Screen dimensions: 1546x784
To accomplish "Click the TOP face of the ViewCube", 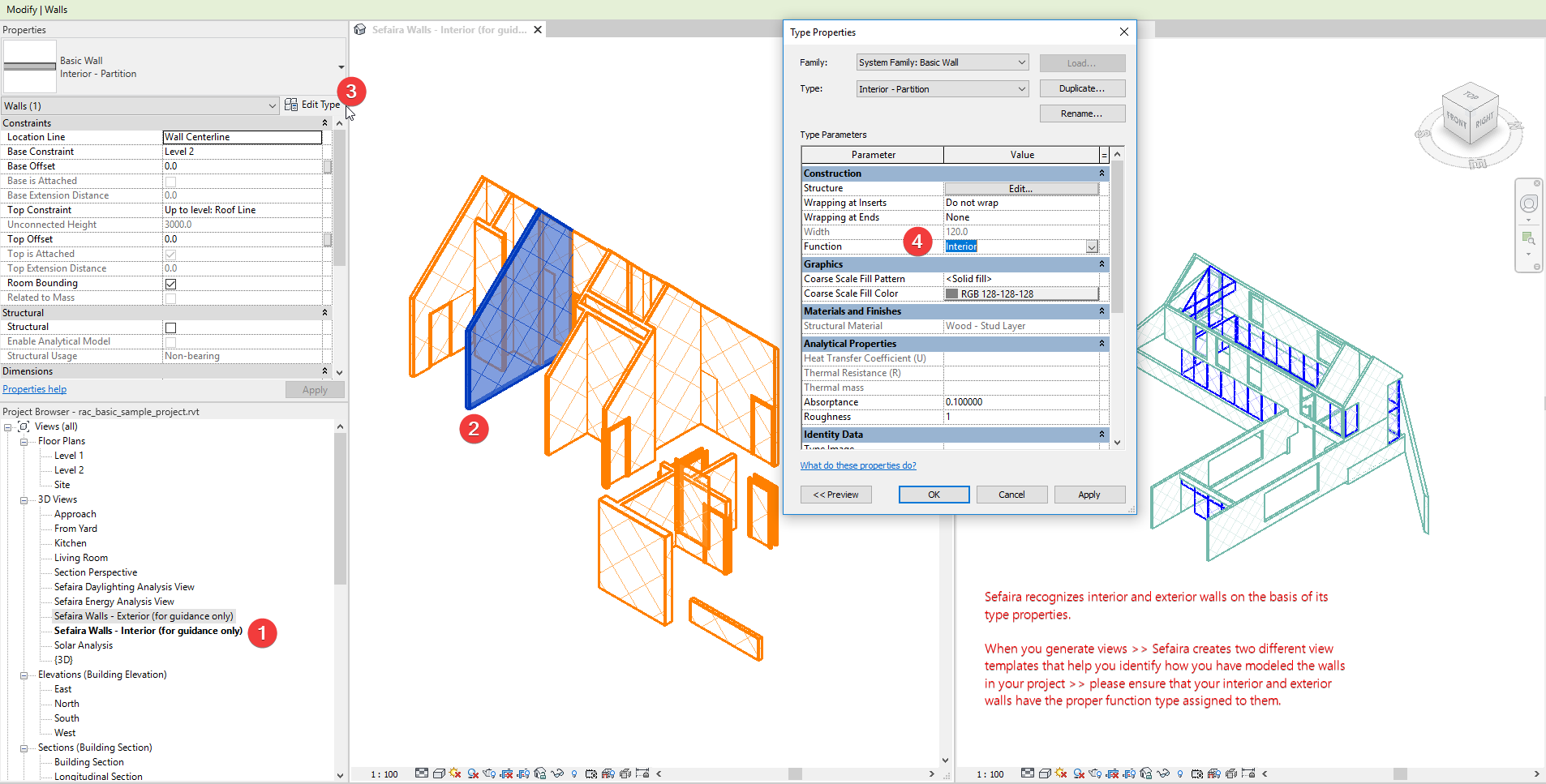I will click(x=1471, y=96).
